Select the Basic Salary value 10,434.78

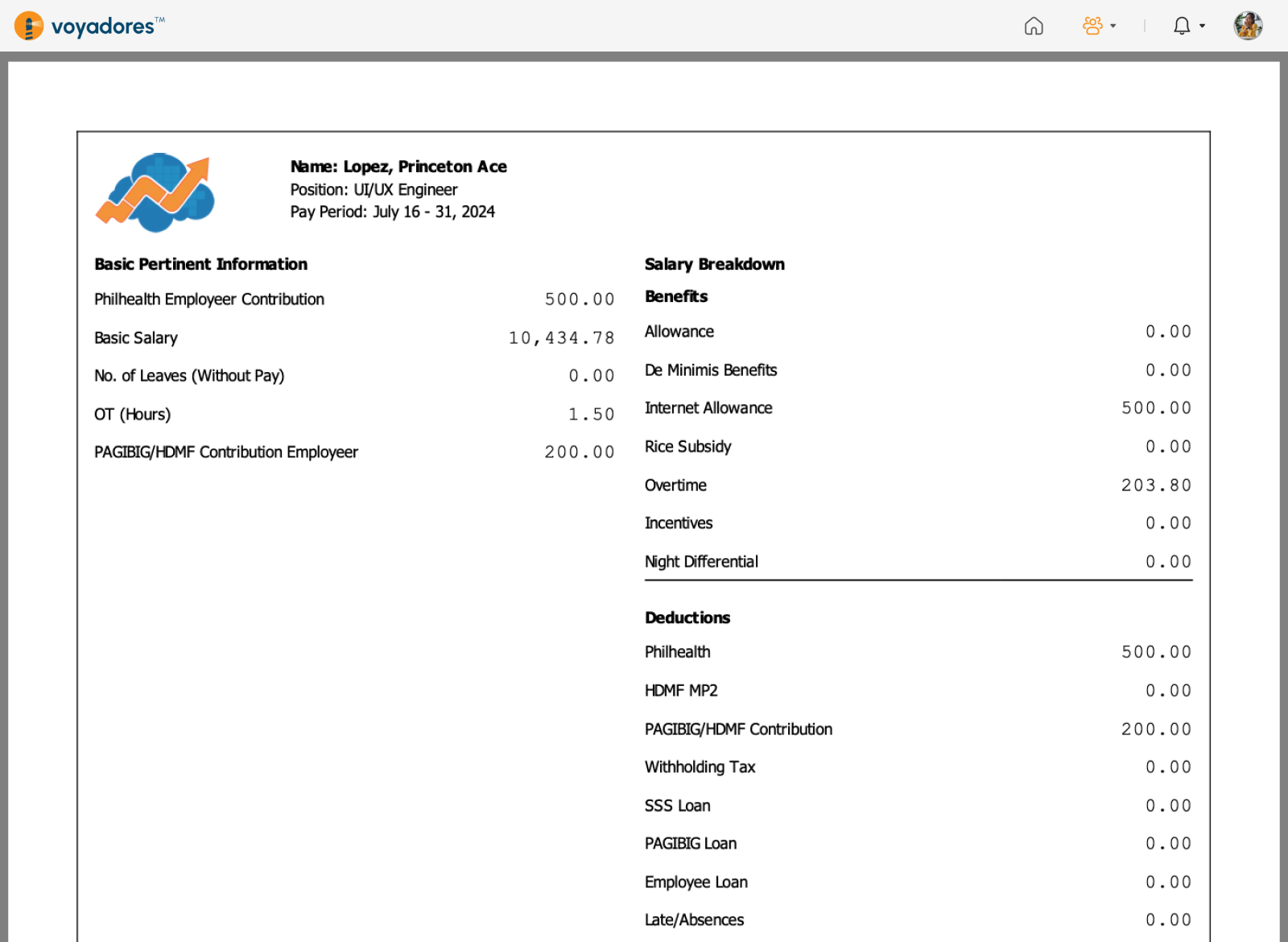[561, 338]
